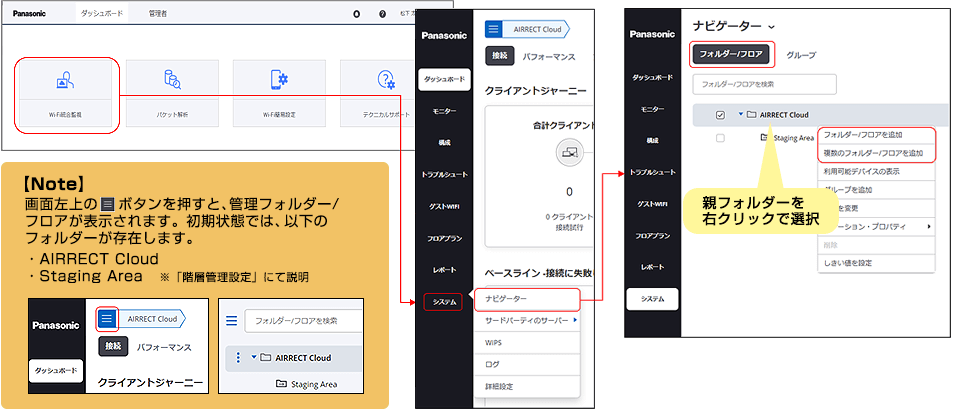Click the notification icon in top dashboard header

357,14
